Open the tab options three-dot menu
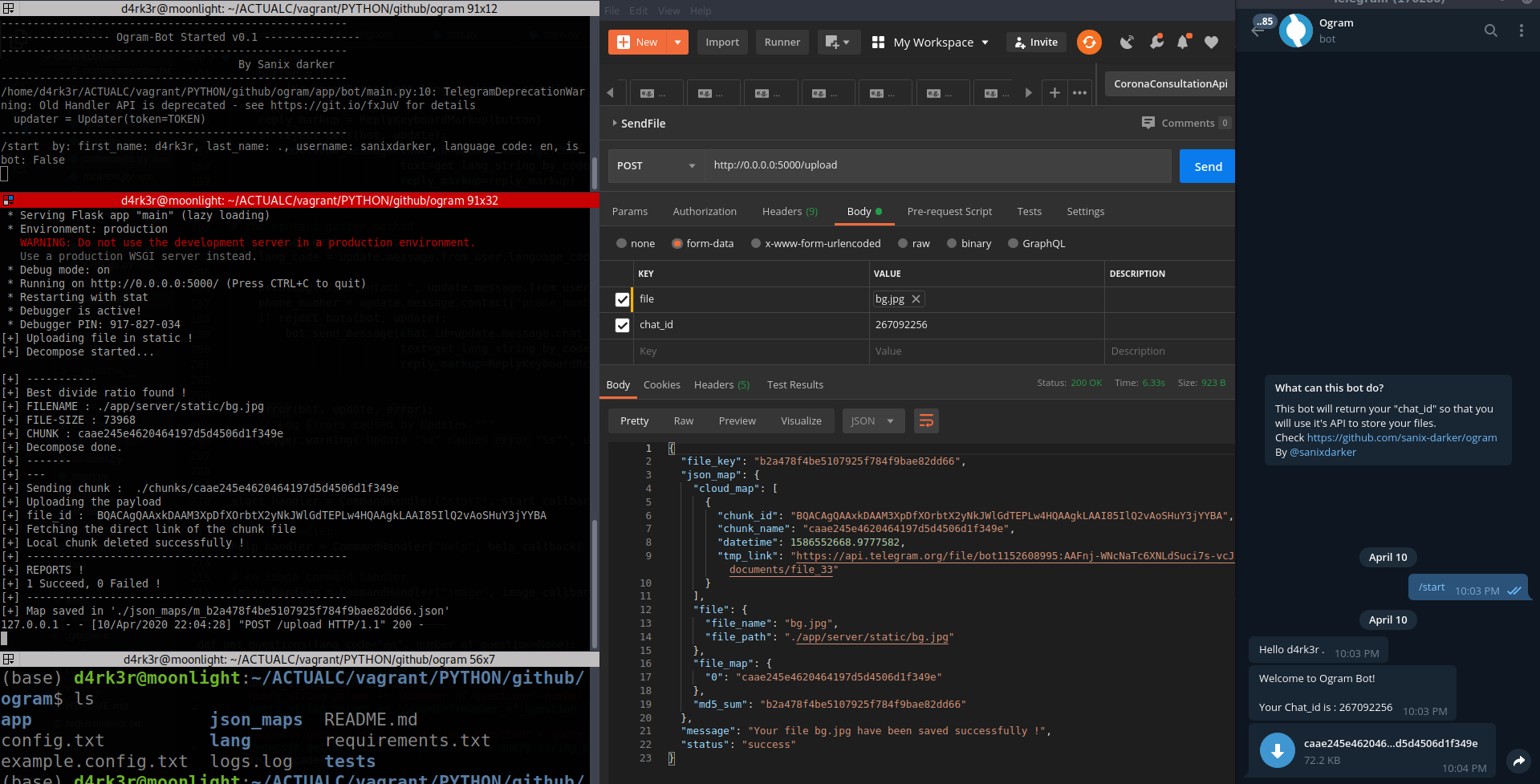 (1080, 93)
